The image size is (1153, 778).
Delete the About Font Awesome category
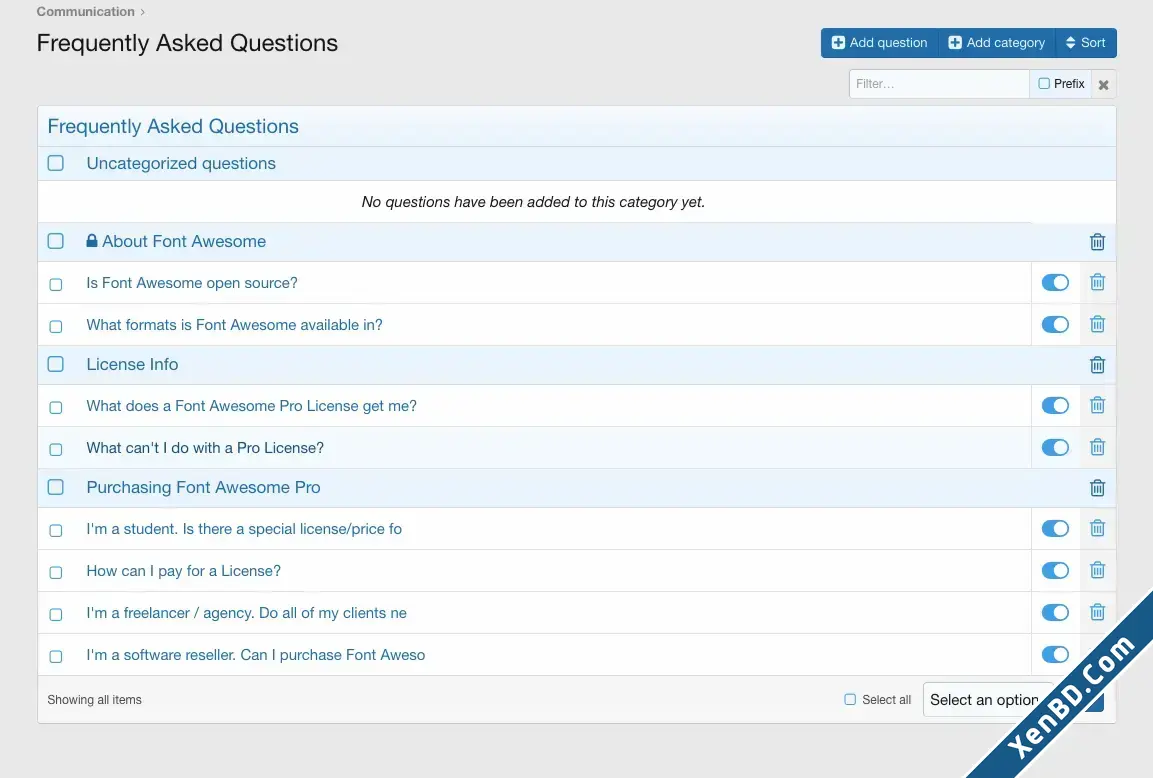(1097, 242)
